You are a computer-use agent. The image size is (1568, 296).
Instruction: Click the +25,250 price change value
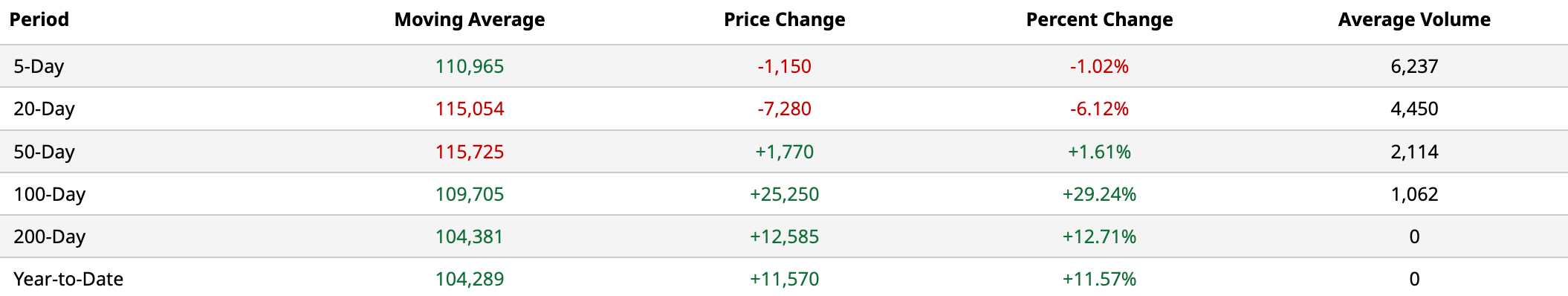(x=785, y=195)
